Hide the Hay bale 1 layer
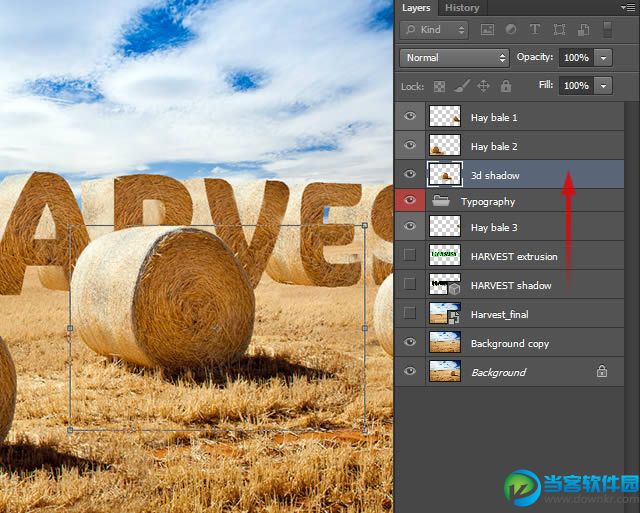This screenshot has width=640, height=513. click(410, 116)
